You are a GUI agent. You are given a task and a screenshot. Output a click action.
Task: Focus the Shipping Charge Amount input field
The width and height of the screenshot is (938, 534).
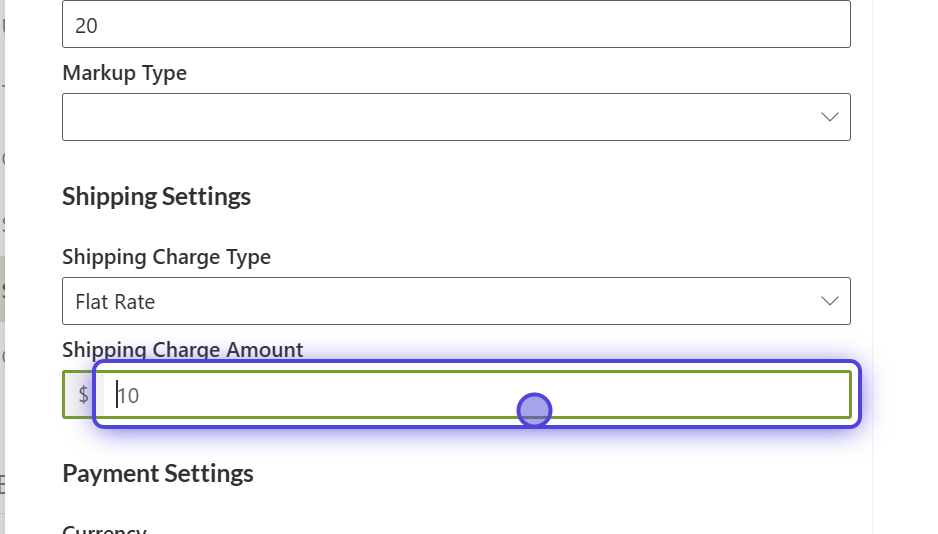pos(477,395)
